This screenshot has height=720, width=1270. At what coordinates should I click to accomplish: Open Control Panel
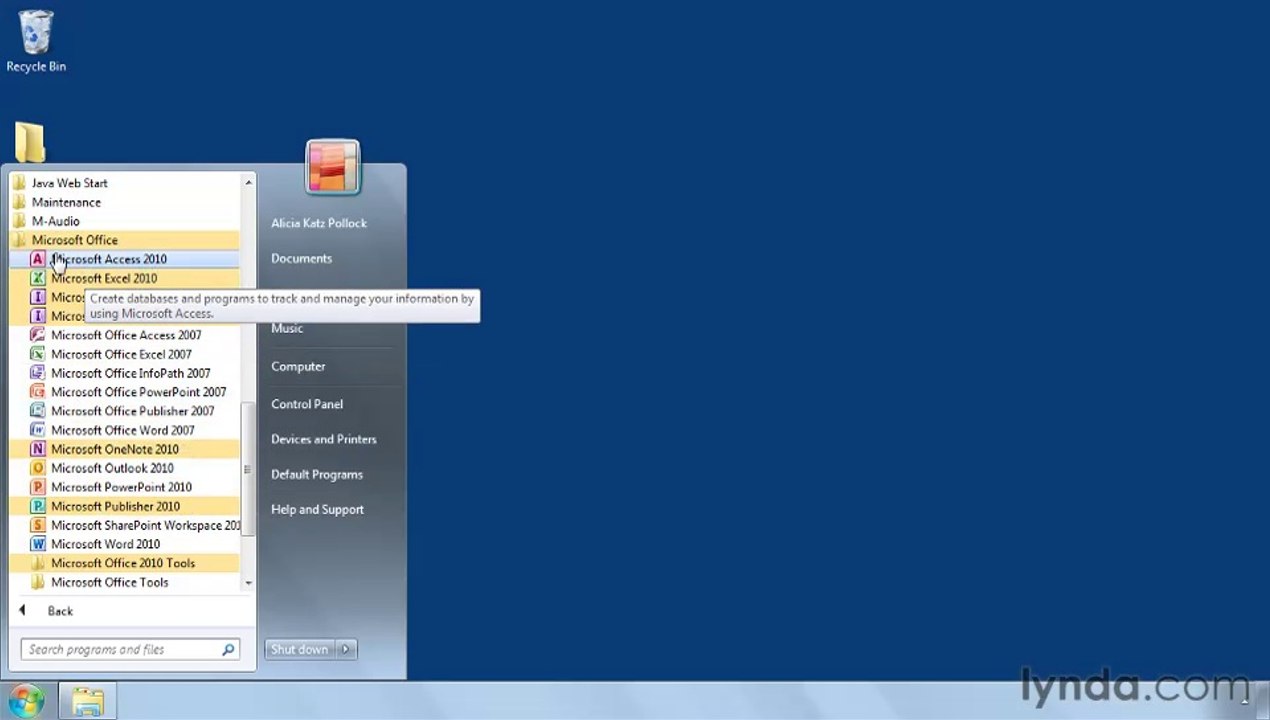pyautogui.click(x=307, y=404)
